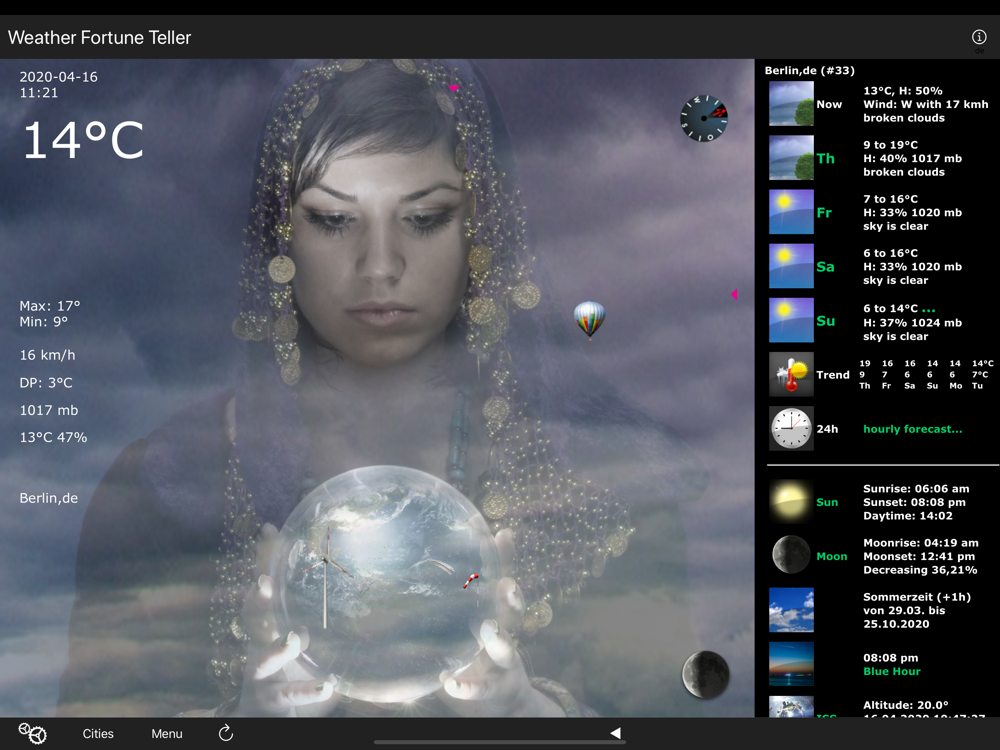Image resolution: width=1000 pixels, height=750 pixels.
Task: Tap the Sunset: 08:08 pm line
Action: point(915,503)
